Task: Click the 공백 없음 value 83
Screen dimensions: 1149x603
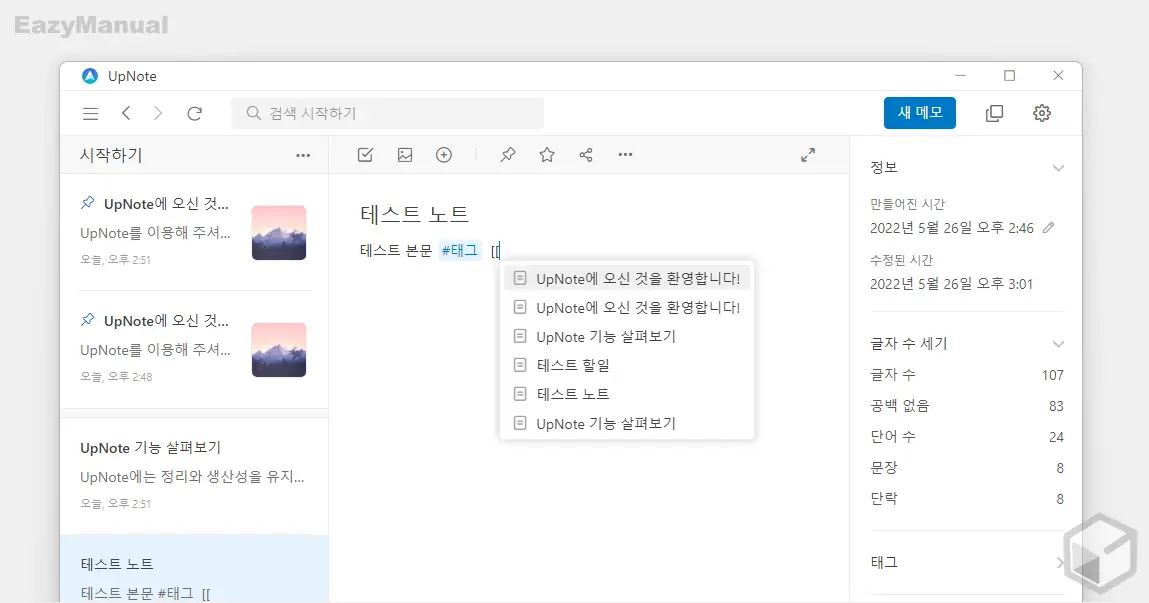Action: click(x=1056, y=406)
